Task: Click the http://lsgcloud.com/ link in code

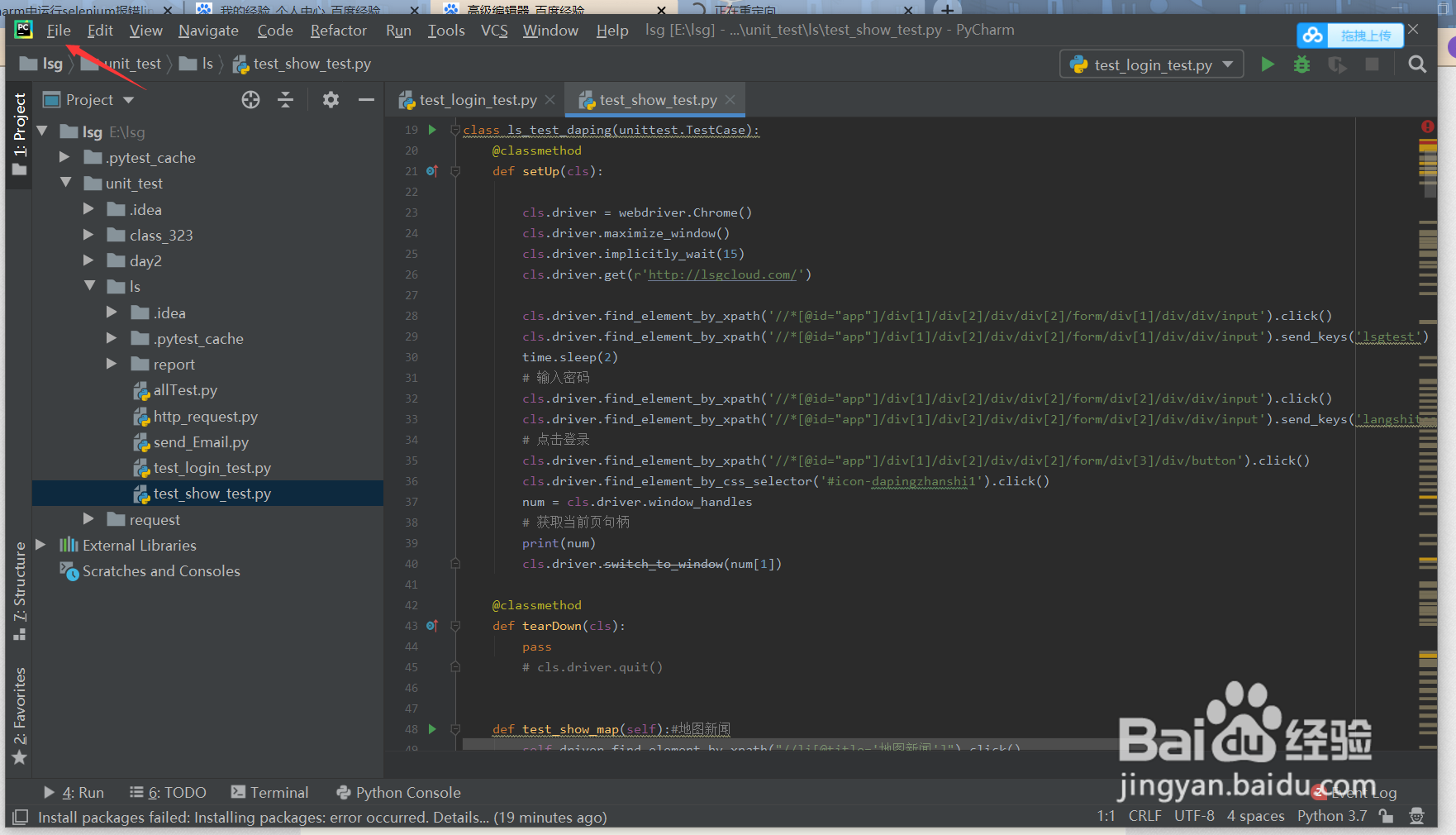Action: point(722,274)
